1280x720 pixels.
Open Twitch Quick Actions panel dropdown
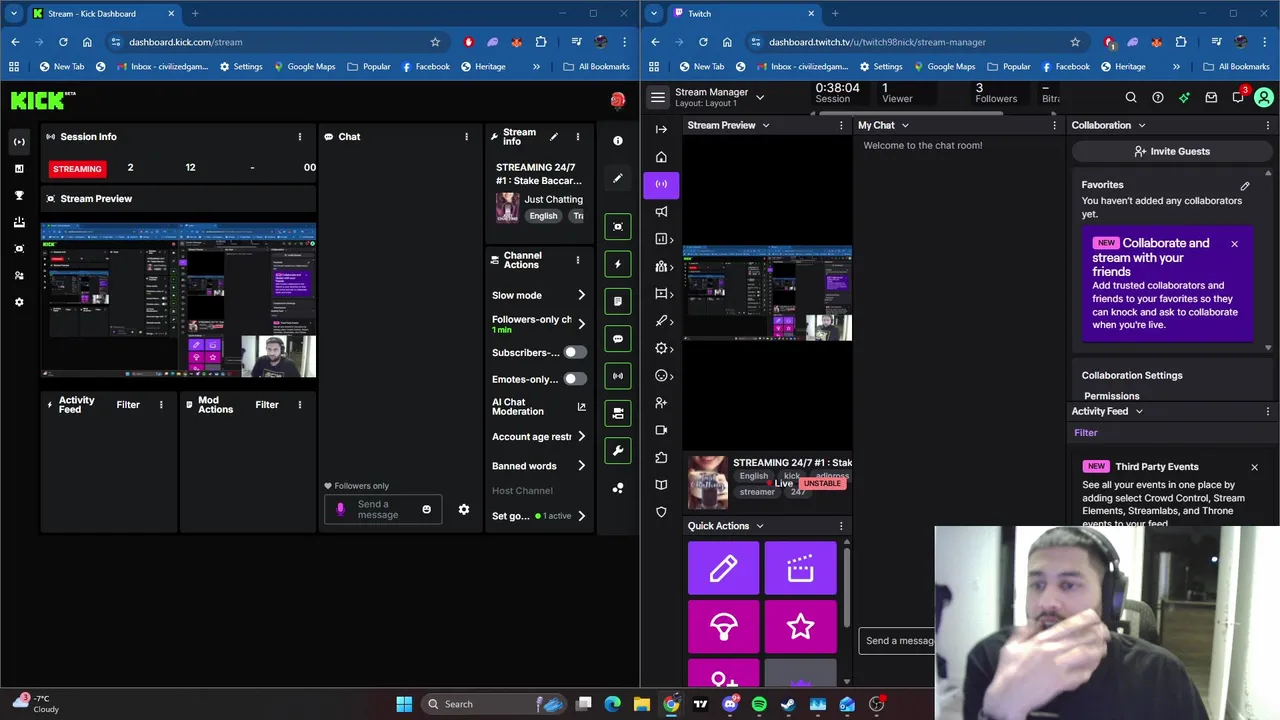[759, 526]
